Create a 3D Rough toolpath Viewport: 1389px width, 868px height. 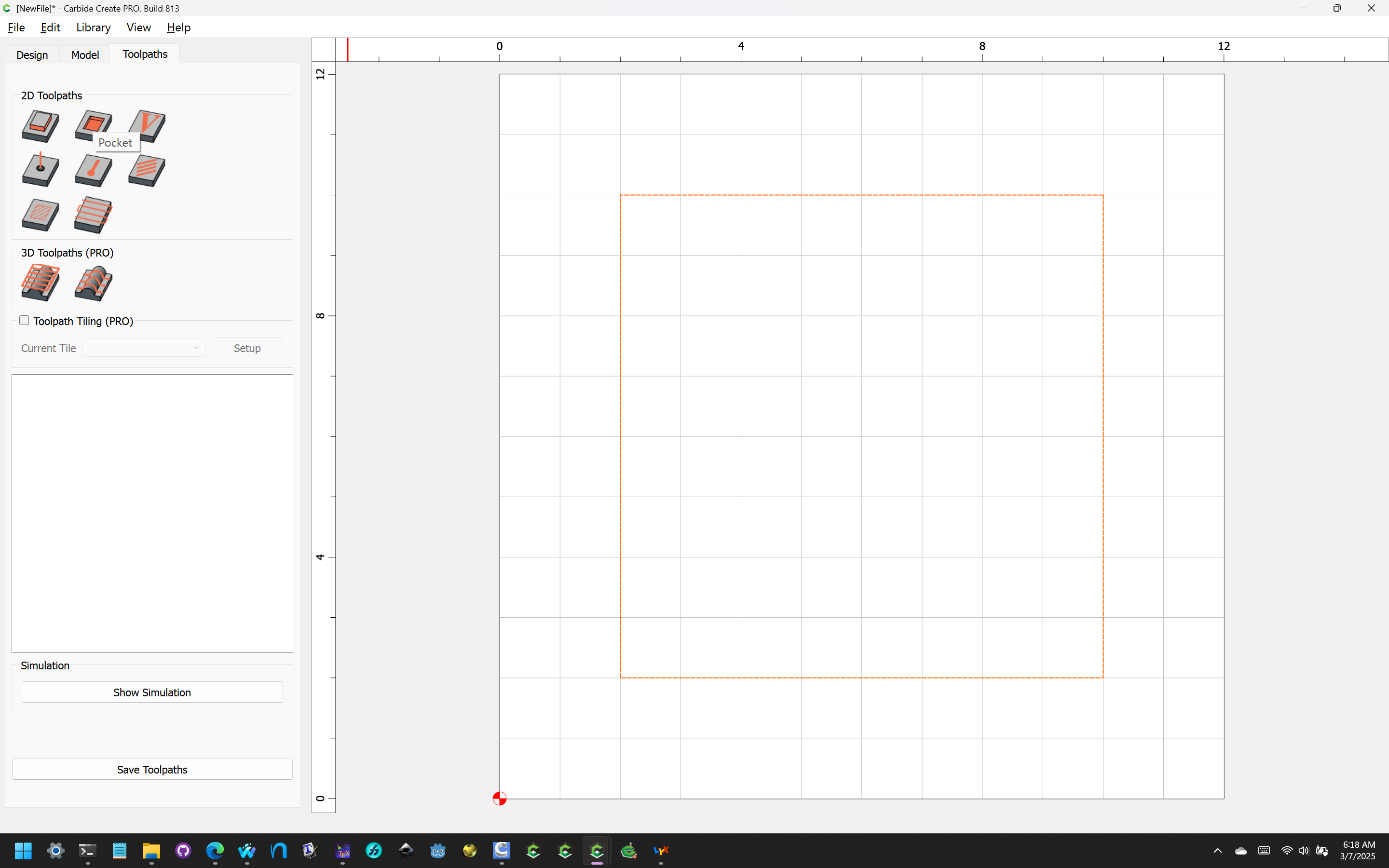tap(40, 283)
